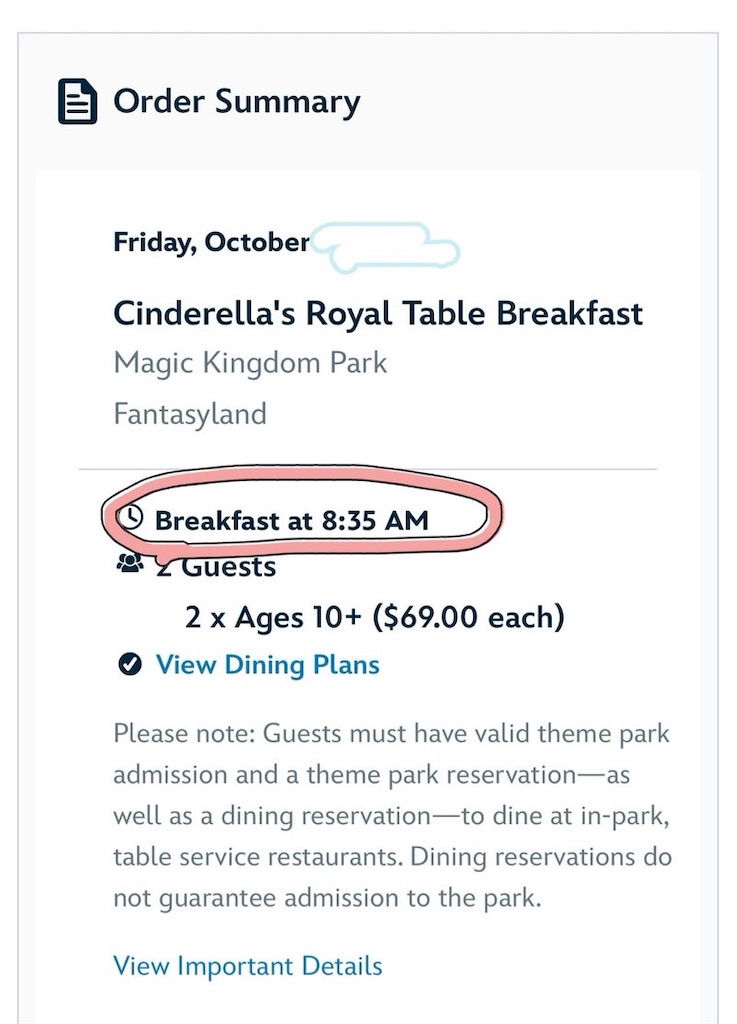The width and height of the screenshot is (737, 1024).
Task: Open the View Important Details link
Action: click(x=247, y=966)
